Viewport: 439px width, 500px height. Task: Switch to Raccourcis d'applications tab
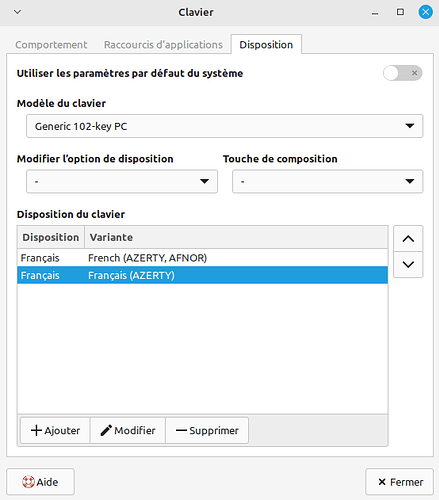(x=163, y=45)
